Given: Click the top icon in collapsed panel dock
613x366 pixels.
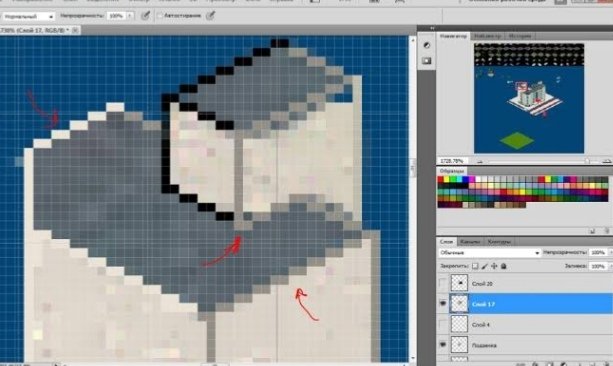Looking at the screenshot, I should [x=427, y=45].
